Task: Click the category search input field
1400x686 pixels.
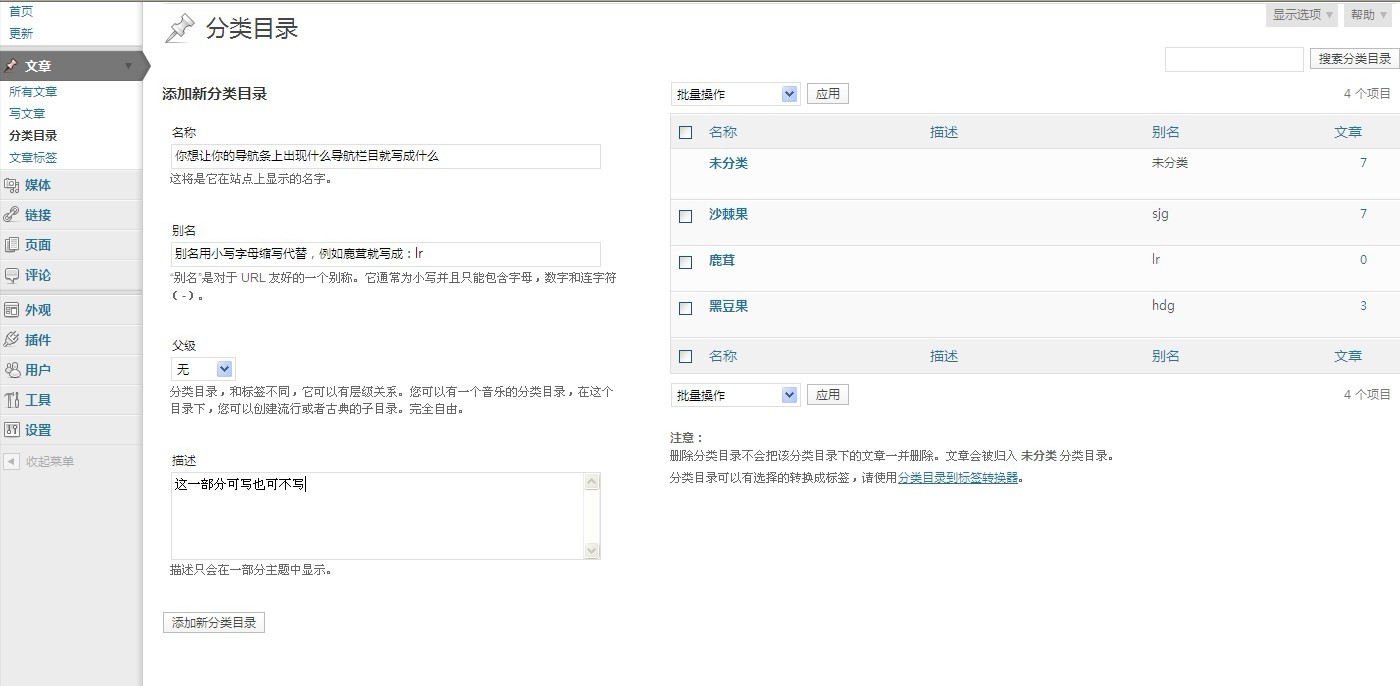Action: tap(1234, 59)
